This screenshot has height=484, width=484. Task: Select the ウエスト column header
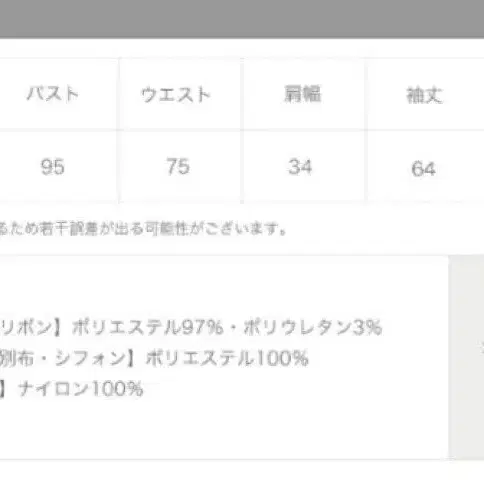[x=176, y=95]
